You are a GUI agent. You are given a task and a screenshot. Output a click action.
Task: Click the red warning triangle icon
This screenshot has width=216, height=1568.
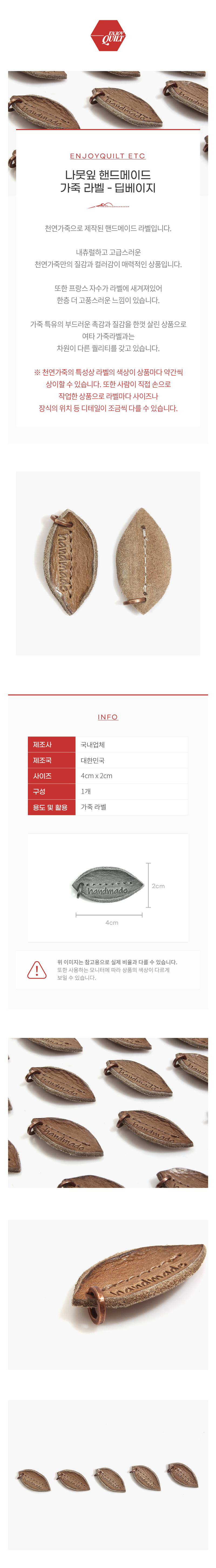tap(37, 970)
